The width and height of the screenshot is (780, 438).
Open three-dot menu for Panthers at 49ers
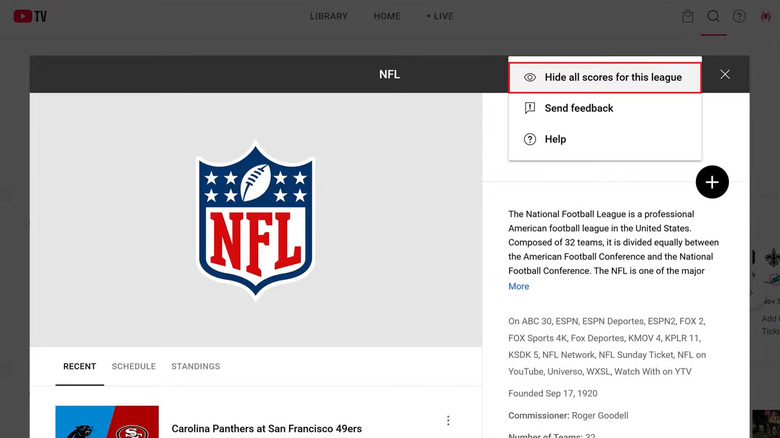(448, 421)
